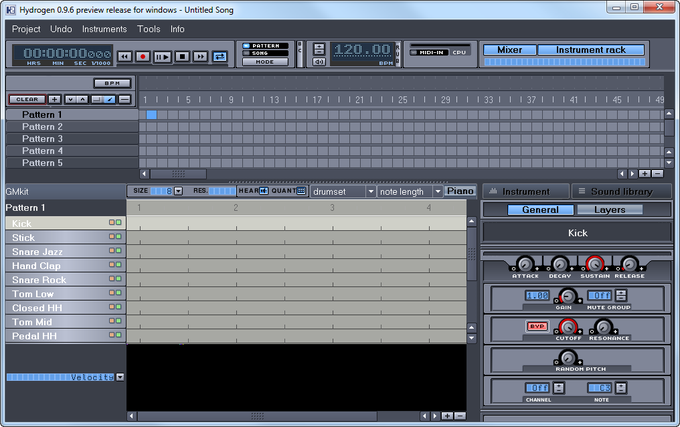Mute the Closed HH instrument
This screenshot has height=427, width=680.
[x=112, y=306]
